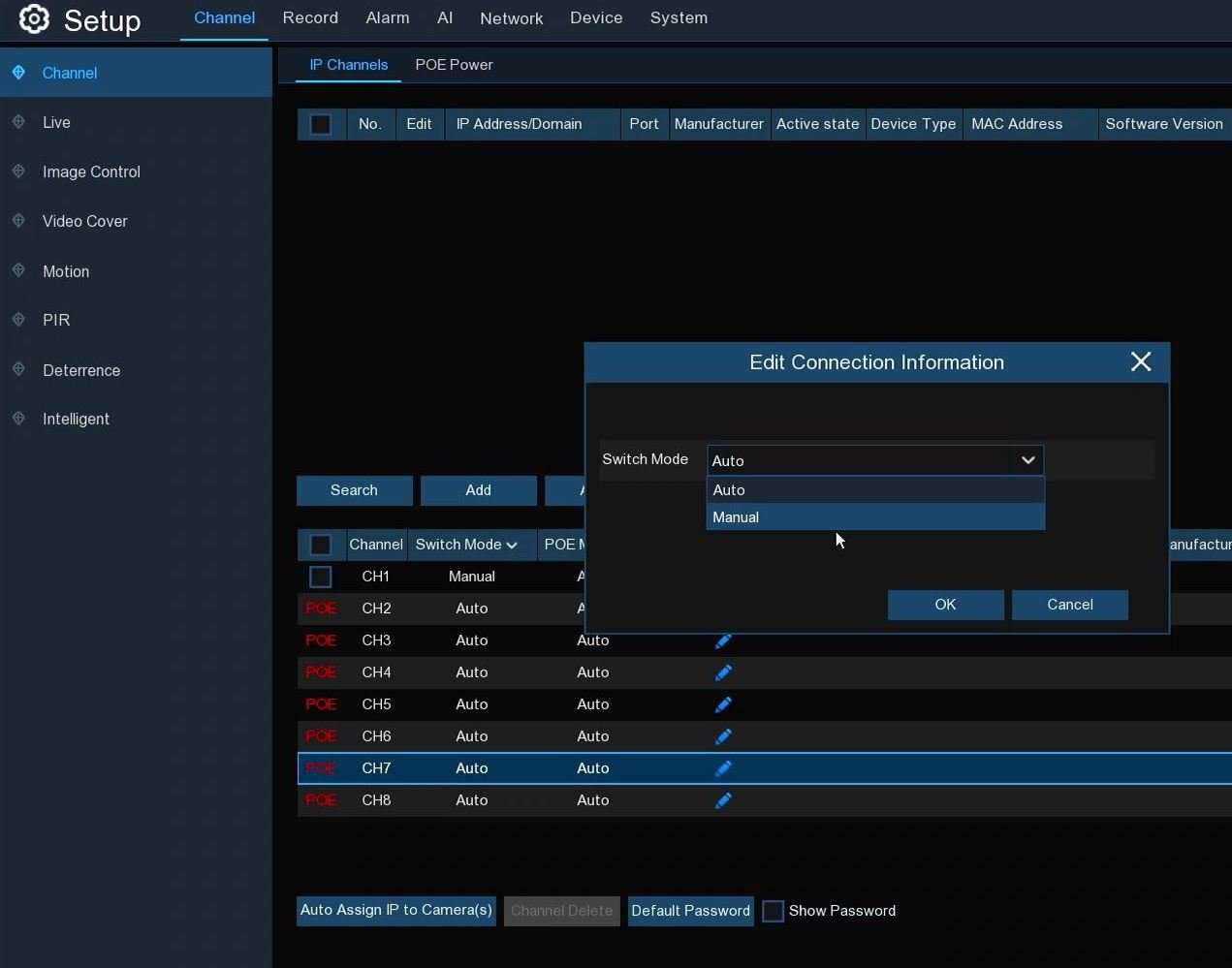Viewport: 1232px width, 968px height.
Task: Select Manual from the Switch Mode list
Action: point(735,516)
